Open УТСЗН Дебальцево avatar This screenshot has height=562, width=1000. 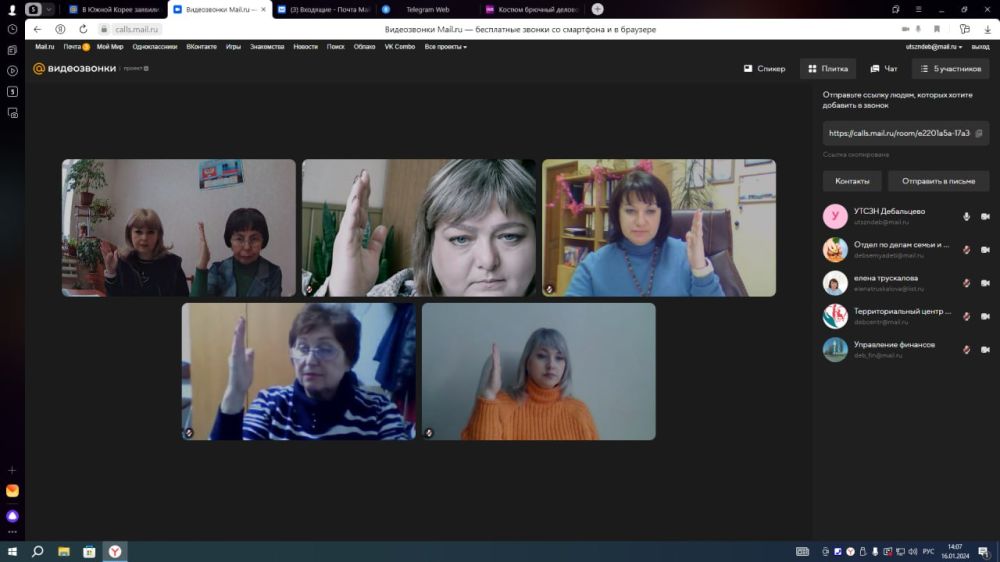pyautogui.click(x=835, y=216)
